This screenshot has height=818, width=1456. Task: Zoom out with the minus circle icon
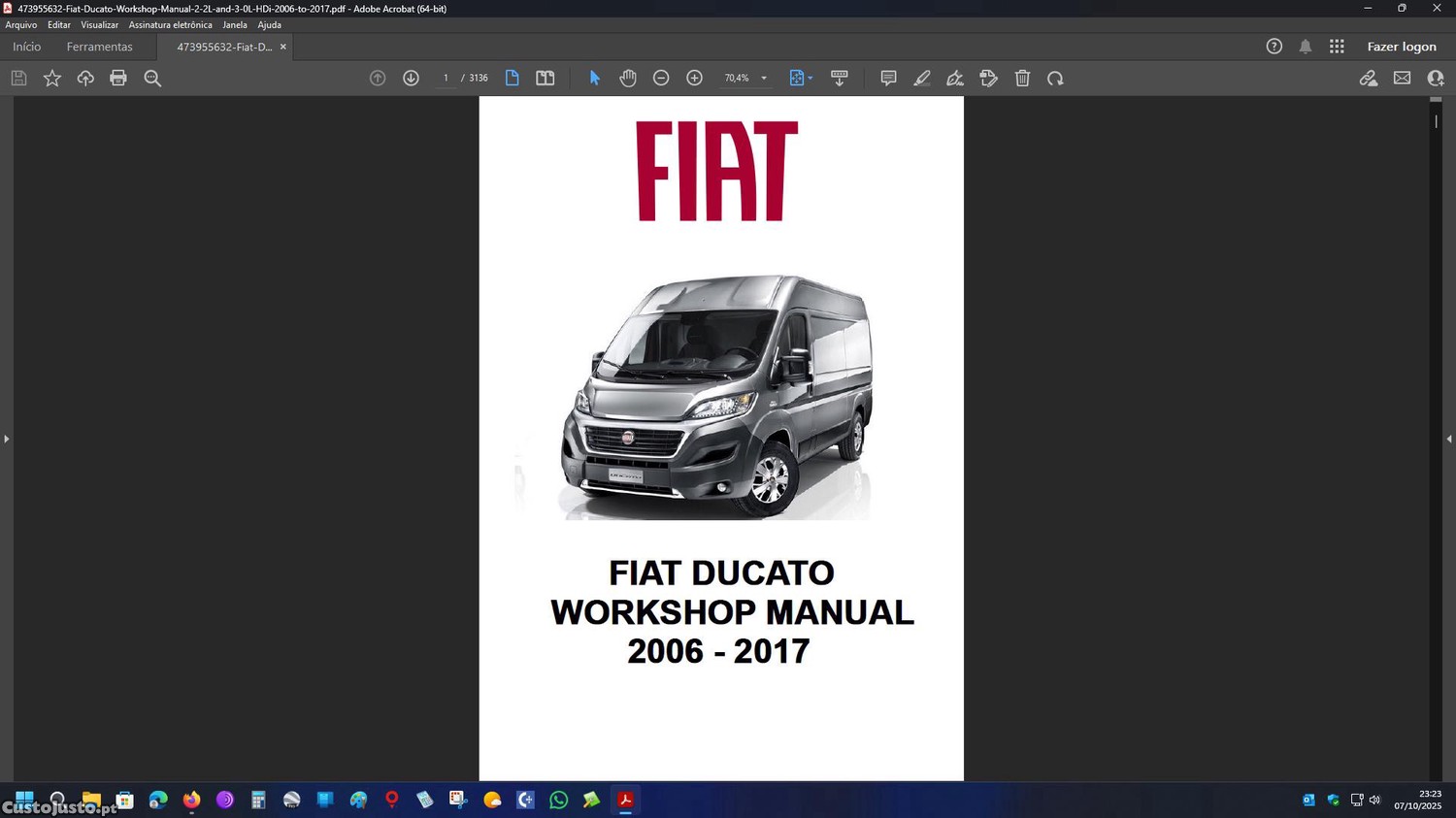pyautogui.click(x=661, y=79)
